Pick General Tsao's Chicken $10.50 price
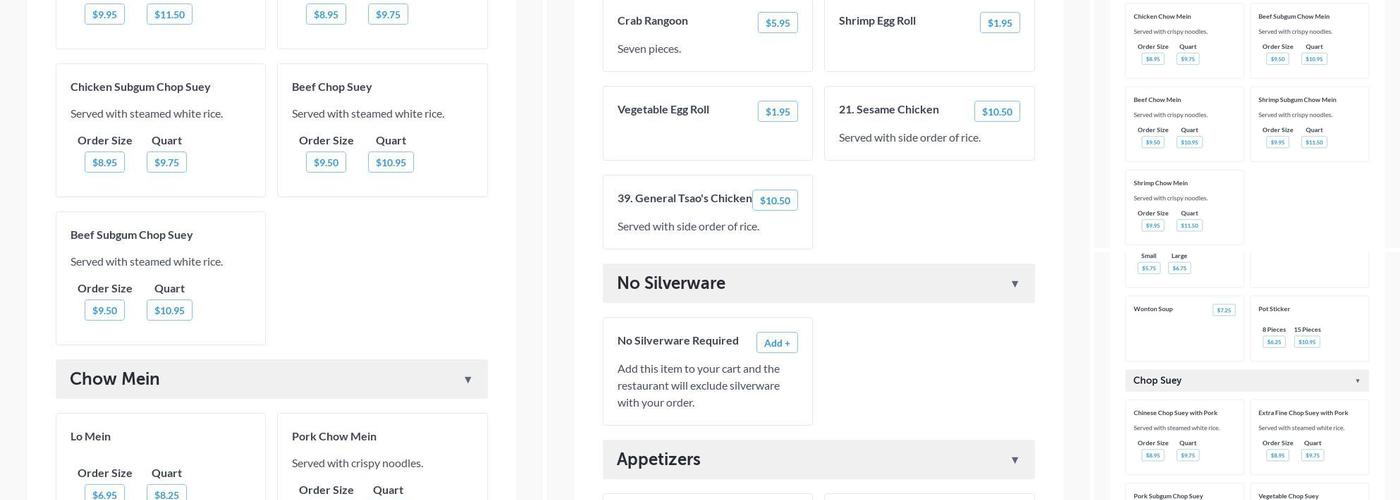 (x=774, y=201)
